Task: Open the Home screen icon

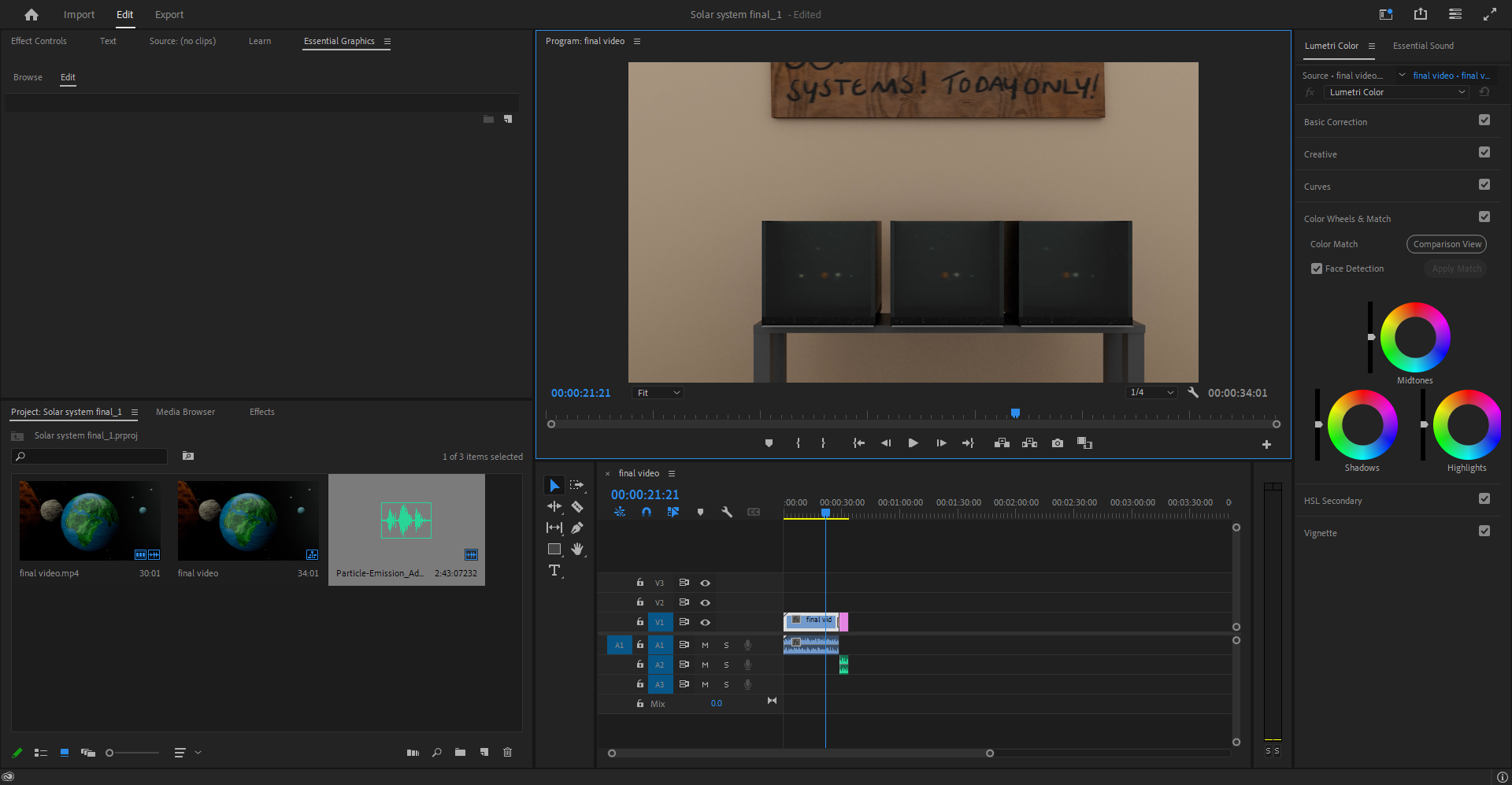Action: click(x=31, y=14)
